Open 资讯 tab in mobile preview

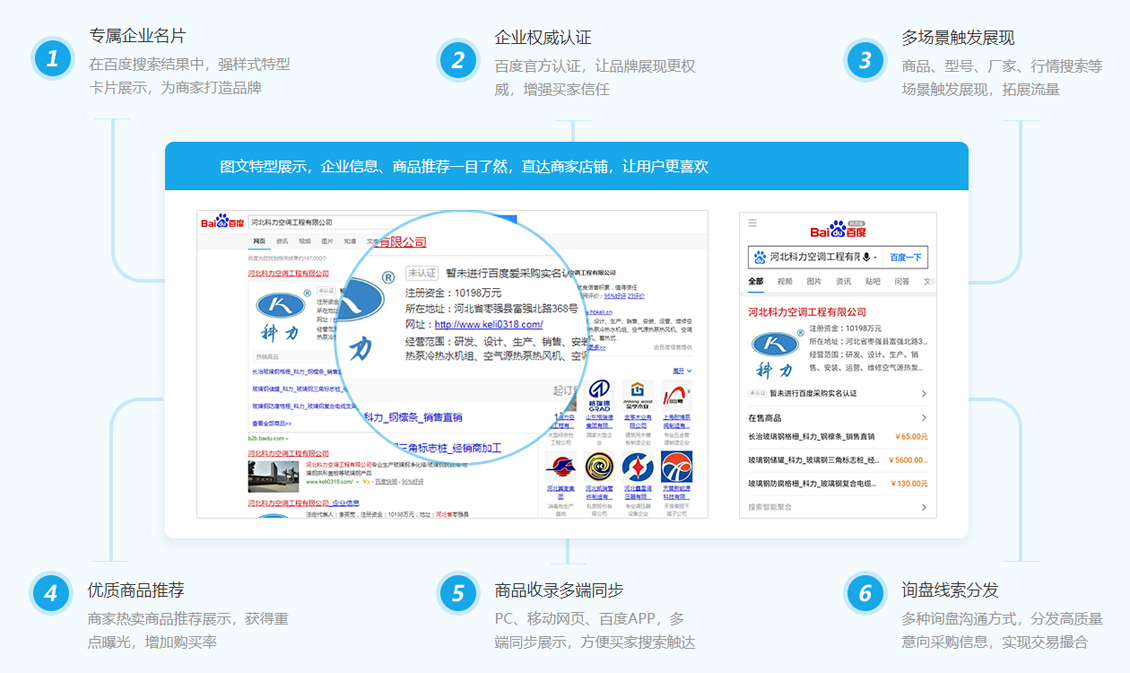(x=843, y=282)
